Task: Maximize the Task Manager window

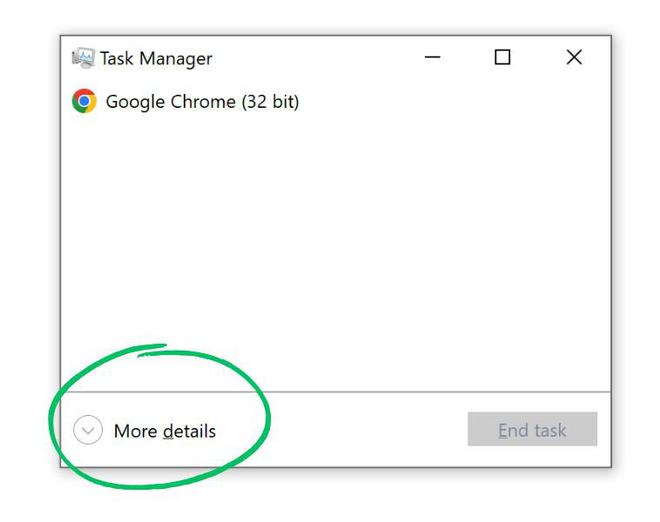Action: tap(502, 58)
